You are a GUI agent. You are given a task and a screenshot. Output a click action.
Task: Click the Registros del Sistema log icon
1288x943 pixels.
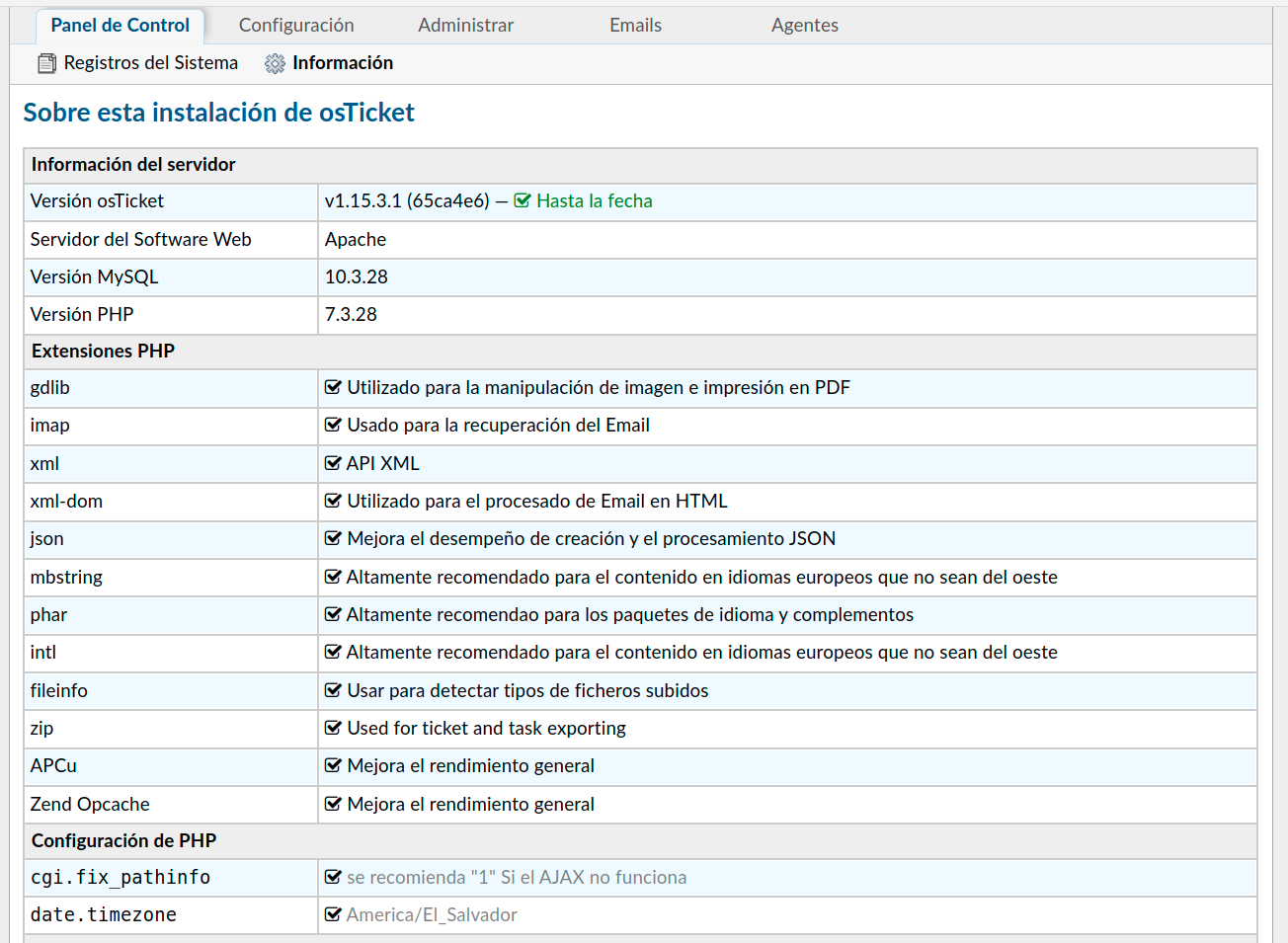click(x=46, y=64)
